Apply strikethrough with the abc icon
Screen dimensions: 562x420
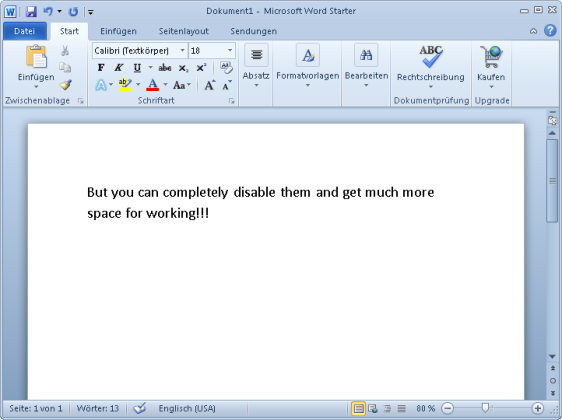tap(165, 68)
